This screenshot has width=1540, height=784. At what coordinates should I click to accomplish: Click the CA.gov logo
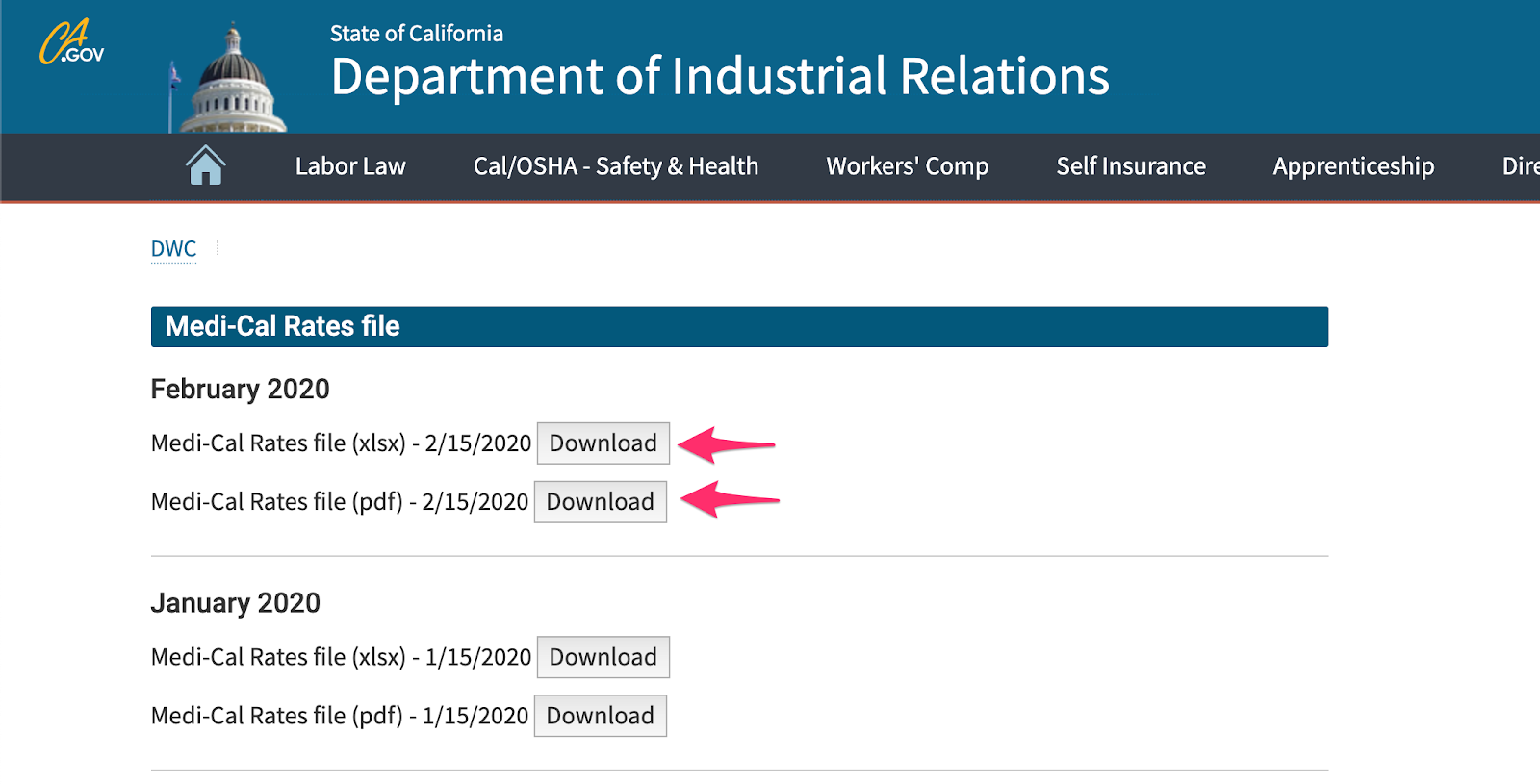(72, 40)
